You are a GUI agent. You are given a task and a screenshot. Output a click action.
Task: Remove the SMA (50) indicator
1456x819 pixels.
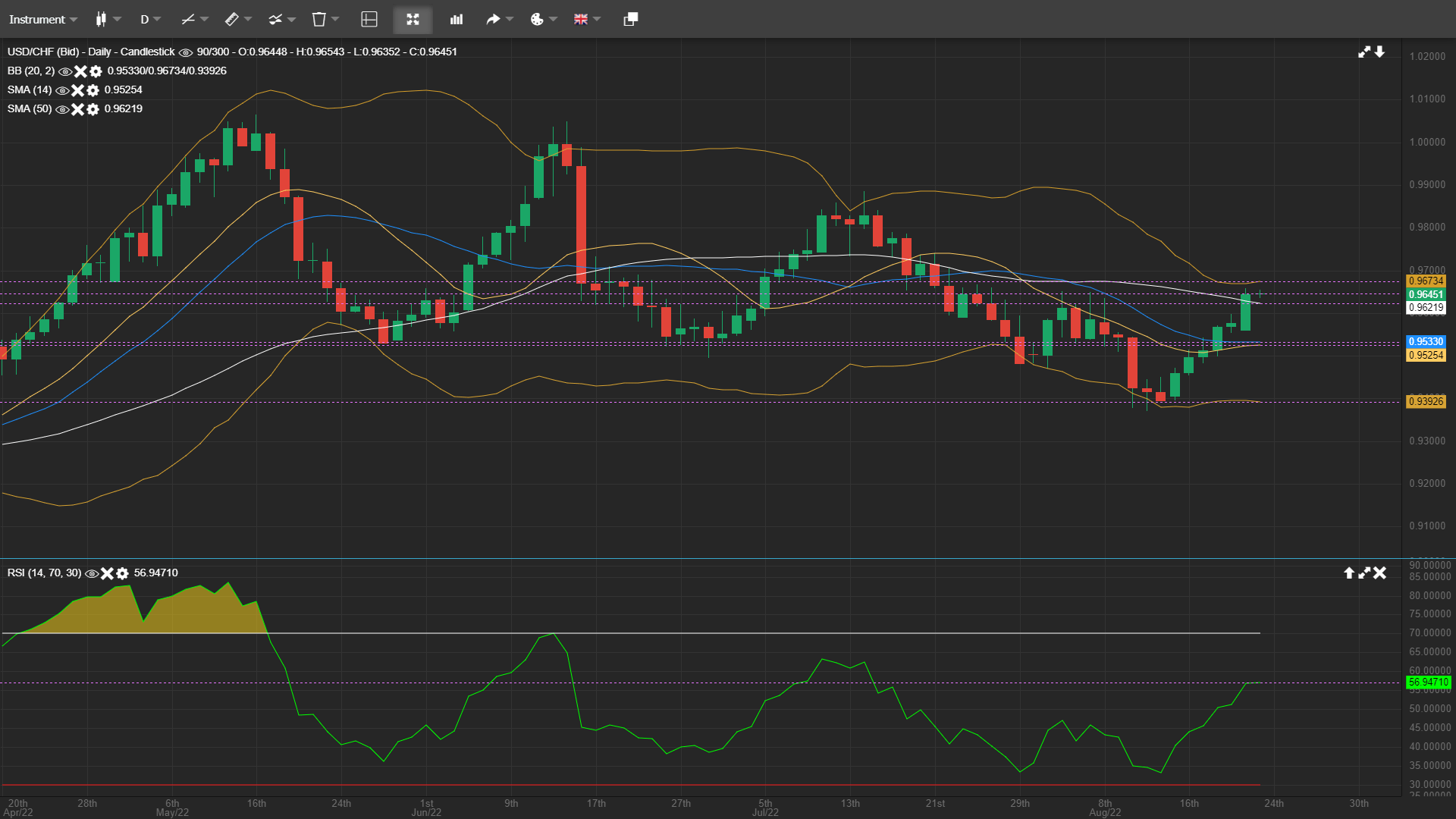[x=77, y=109]
